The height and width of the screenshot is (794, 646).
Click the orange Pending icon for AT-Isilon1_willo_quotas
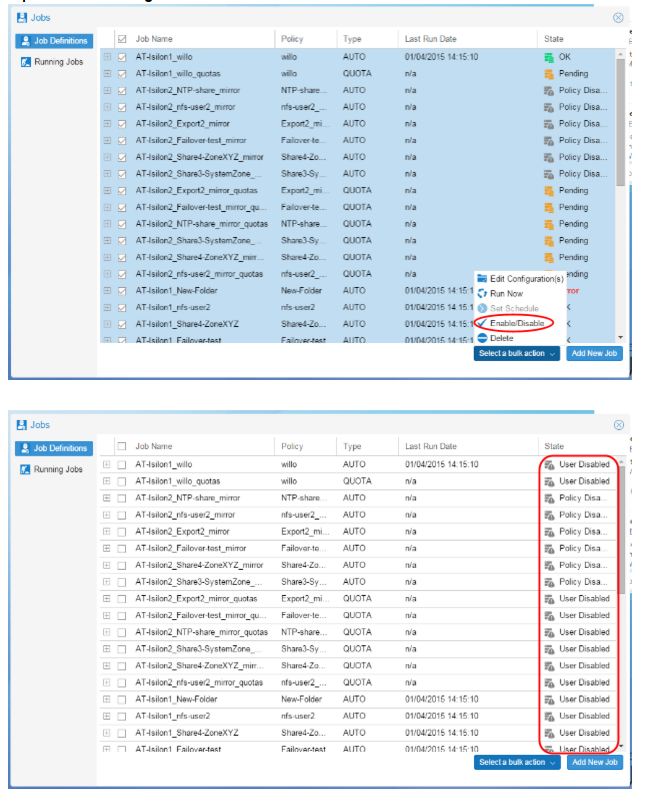[x=549, y=74]
